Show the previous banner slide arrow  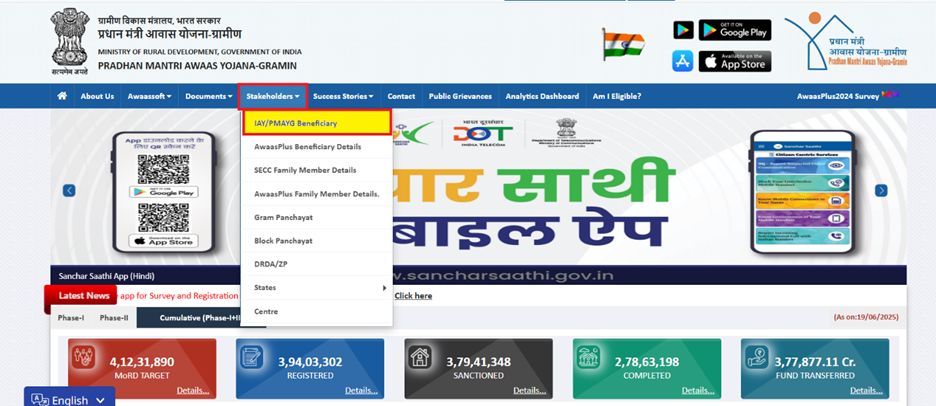click(69, 190)
